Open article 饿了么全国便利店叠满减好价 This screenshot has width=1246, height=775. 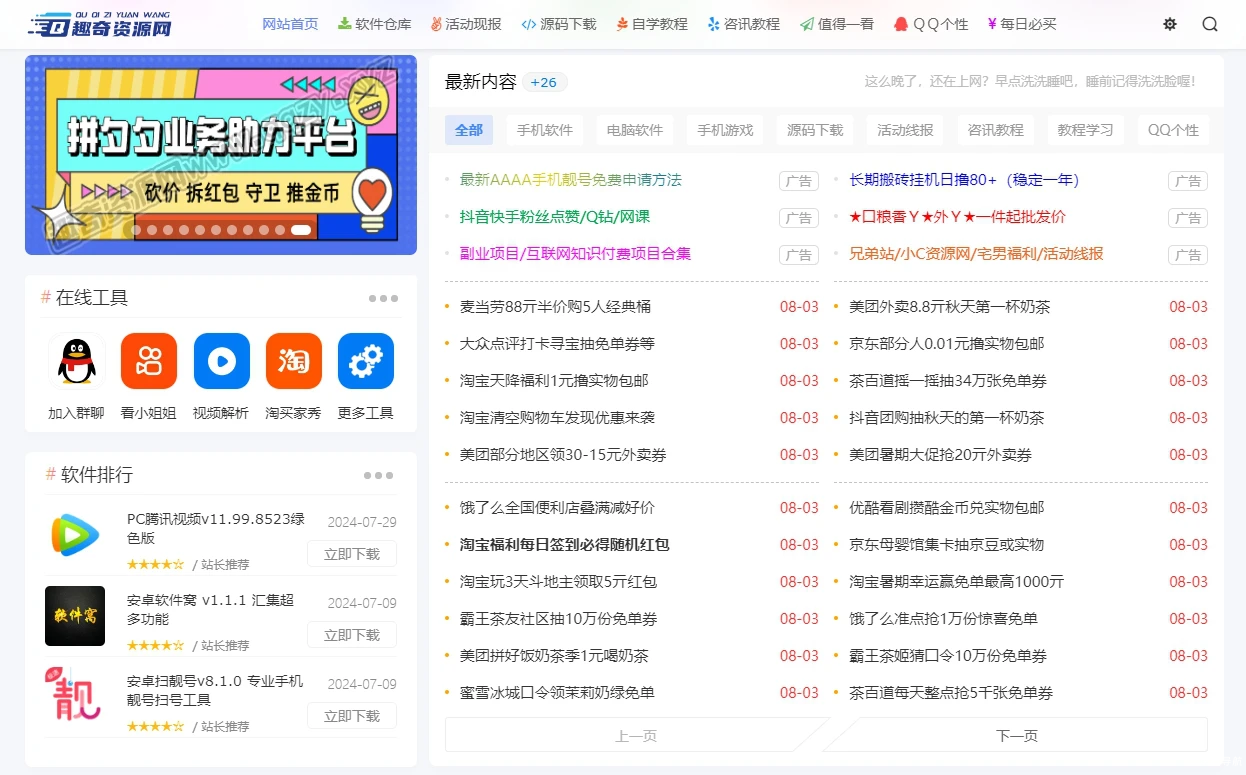[557, 508]
